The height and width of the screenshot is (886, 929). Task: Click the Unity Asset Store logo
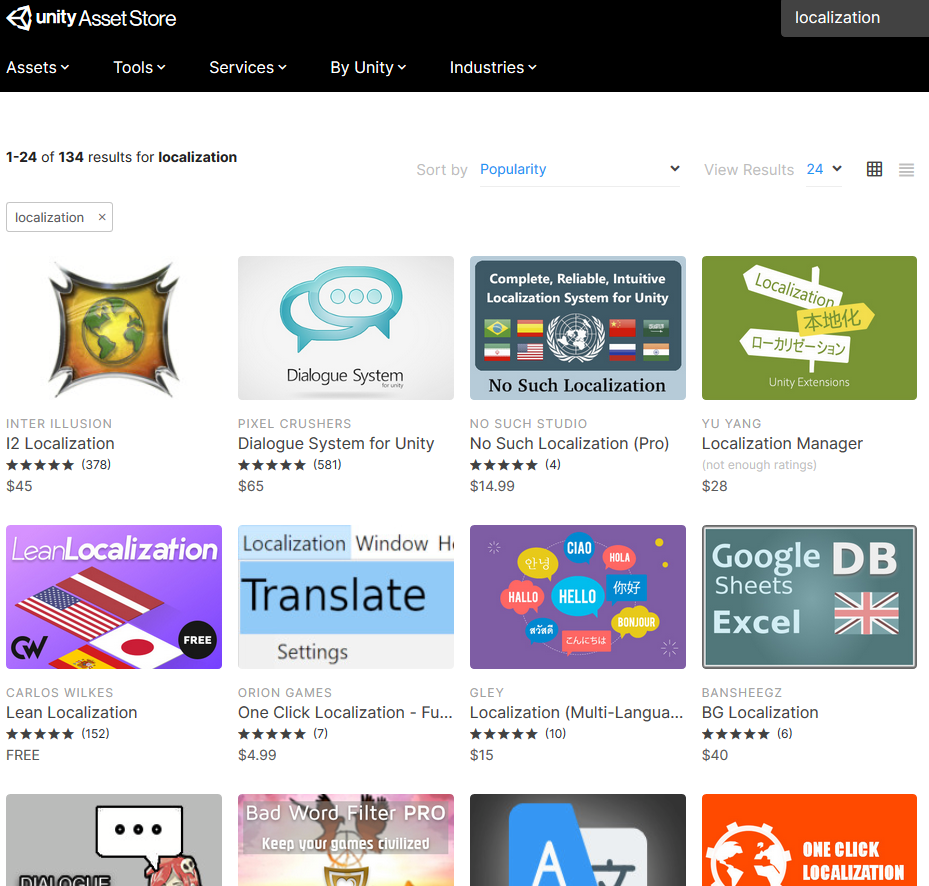(x=91, y=17)
